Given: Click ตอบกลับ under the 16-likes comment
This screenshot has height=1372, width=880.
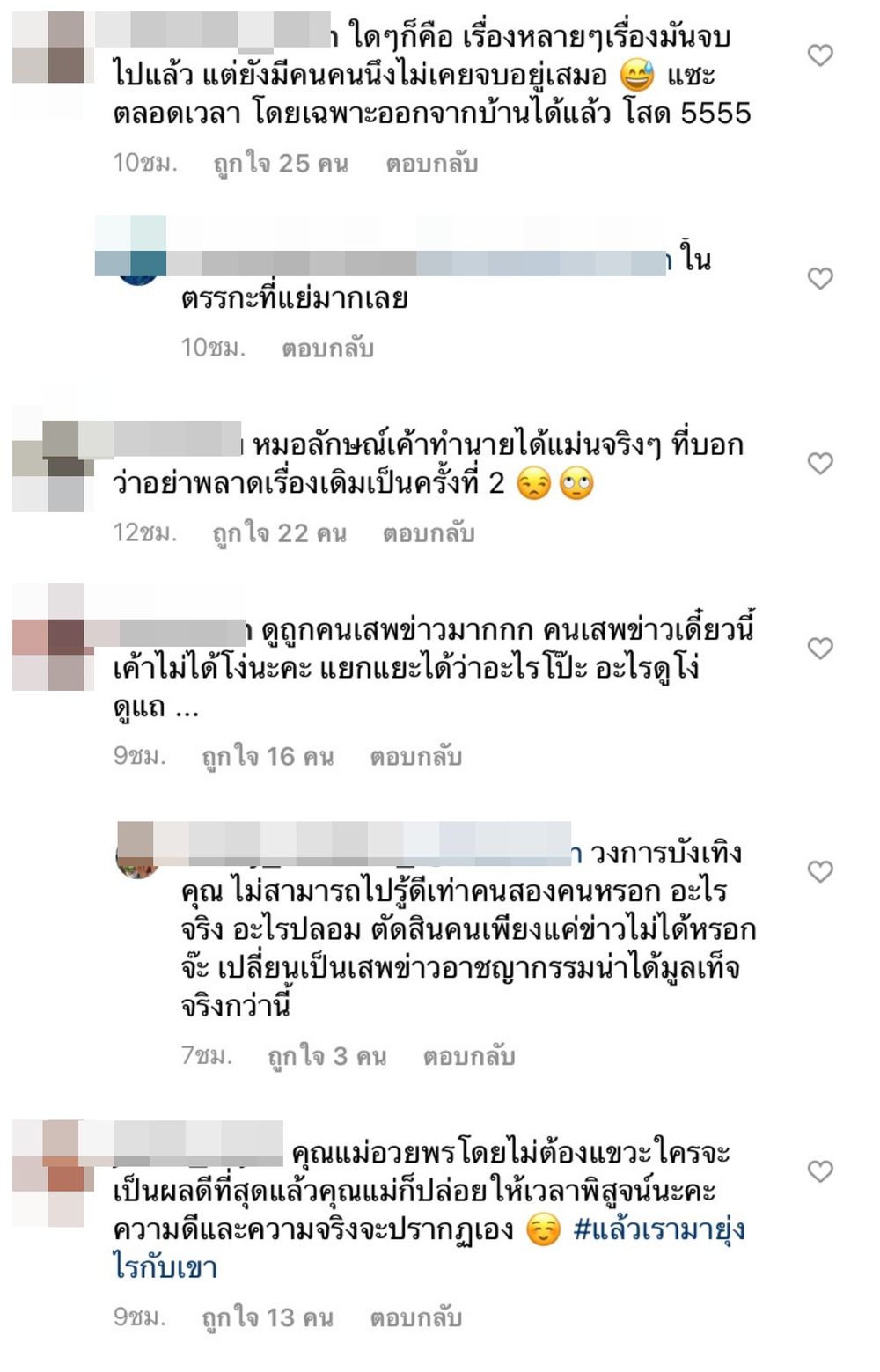Looking at the screenshot, I should coord(415,757).
